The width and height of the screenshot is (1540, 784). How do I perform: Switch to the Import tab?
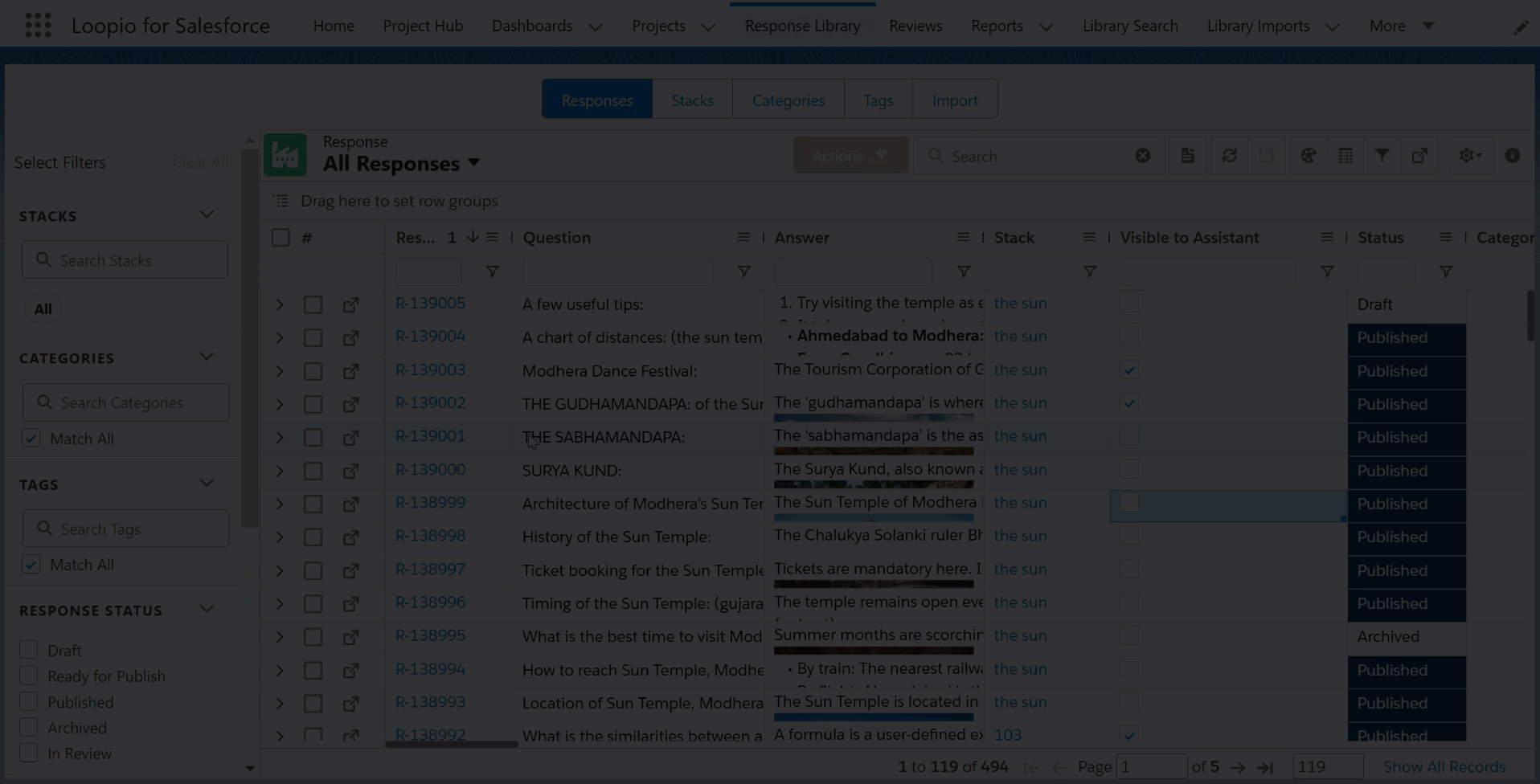point(955,100)
